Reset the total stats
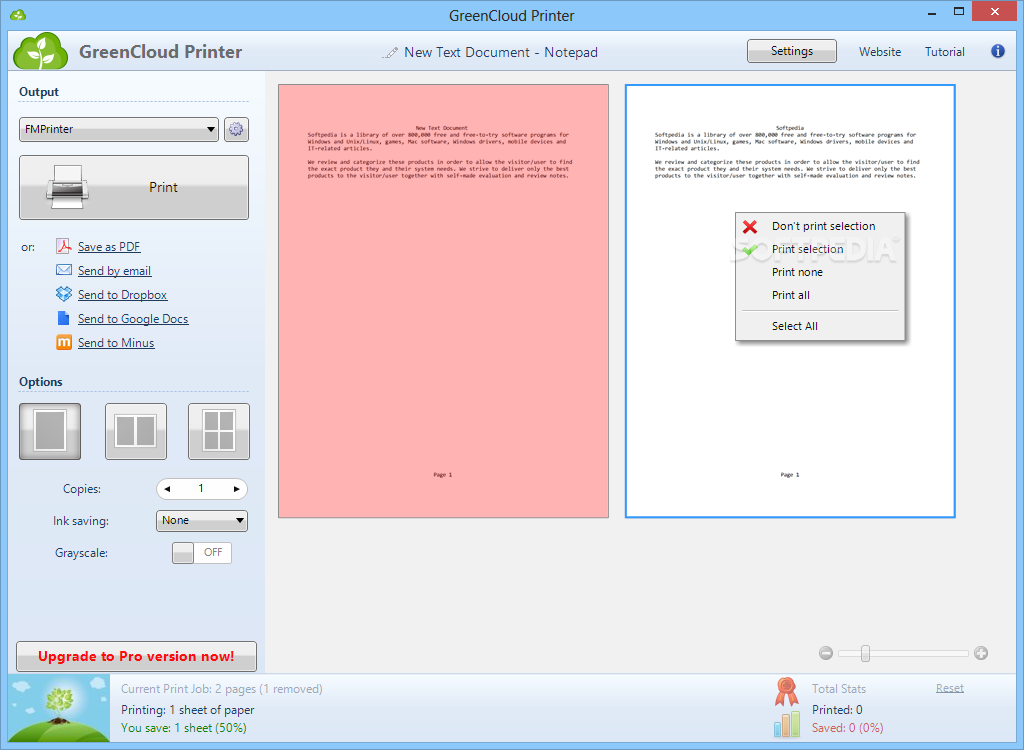 coord(950,688)
